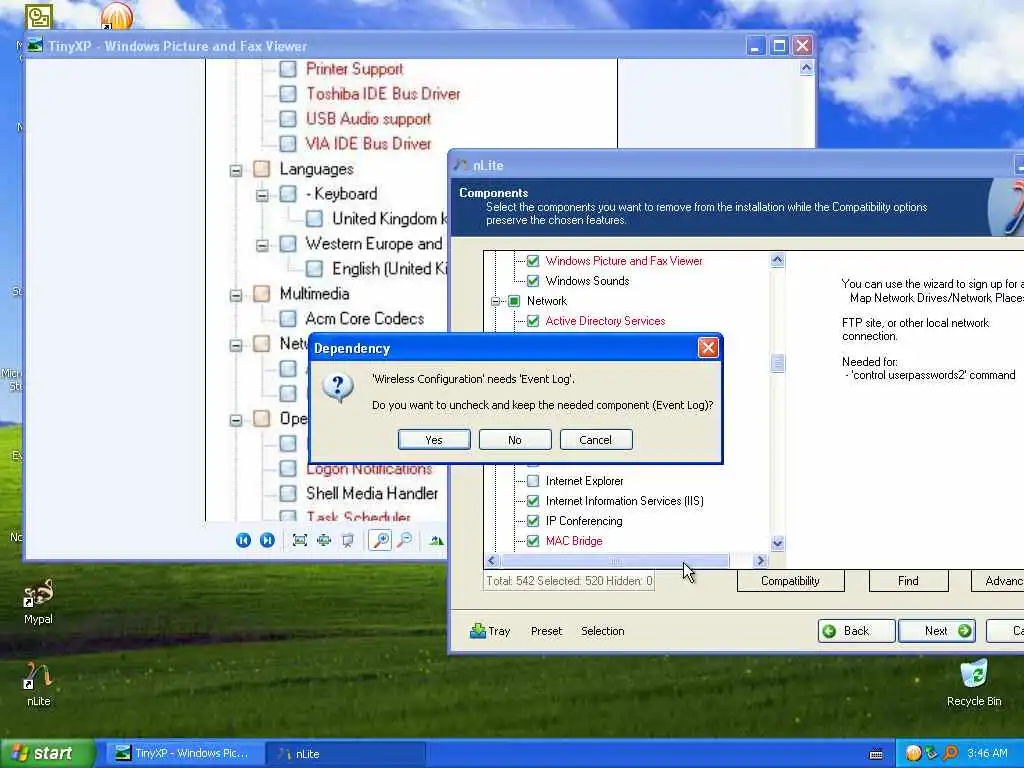The height and width of the screenshot is (768, 1024).
Task: Open the Mypal desktop shortcut
Action: (x=38, y=601)
